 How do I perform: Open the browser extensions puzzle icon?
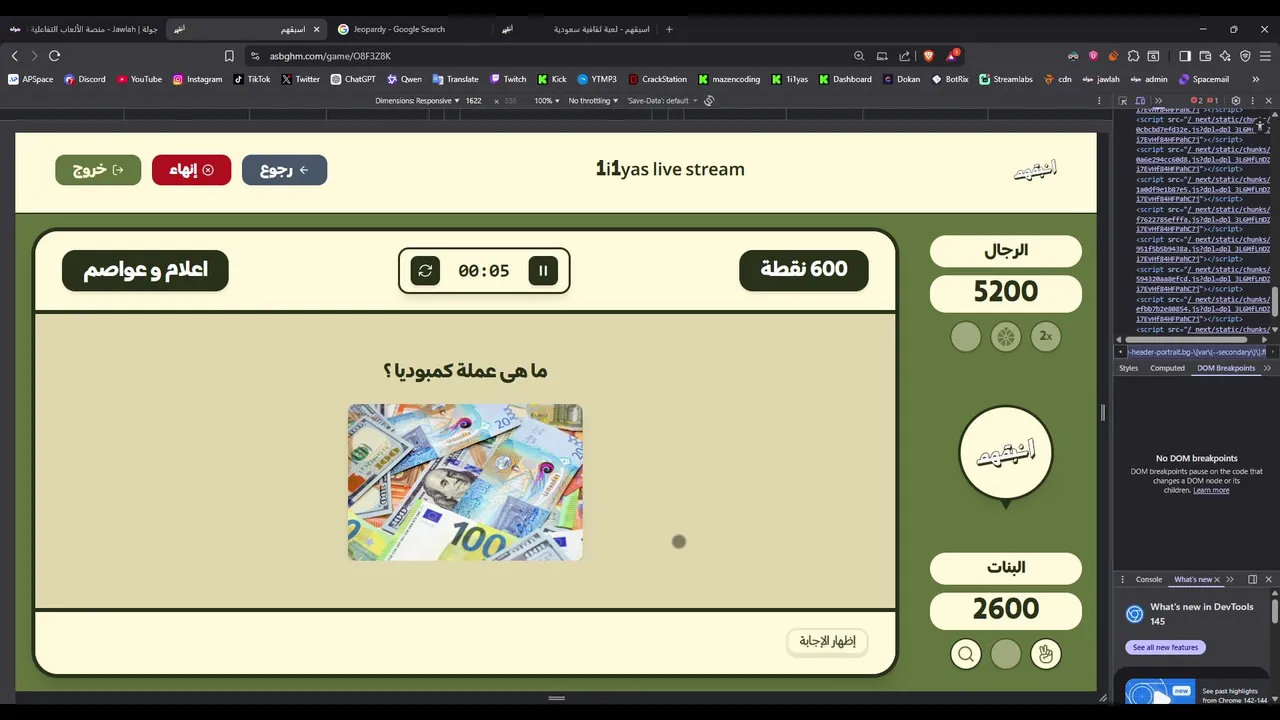point(1133,56)
